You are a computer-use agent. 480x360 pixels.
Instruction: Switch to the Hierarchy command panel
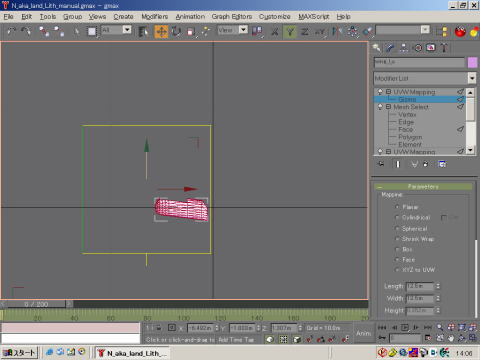[x=404, y=48]
